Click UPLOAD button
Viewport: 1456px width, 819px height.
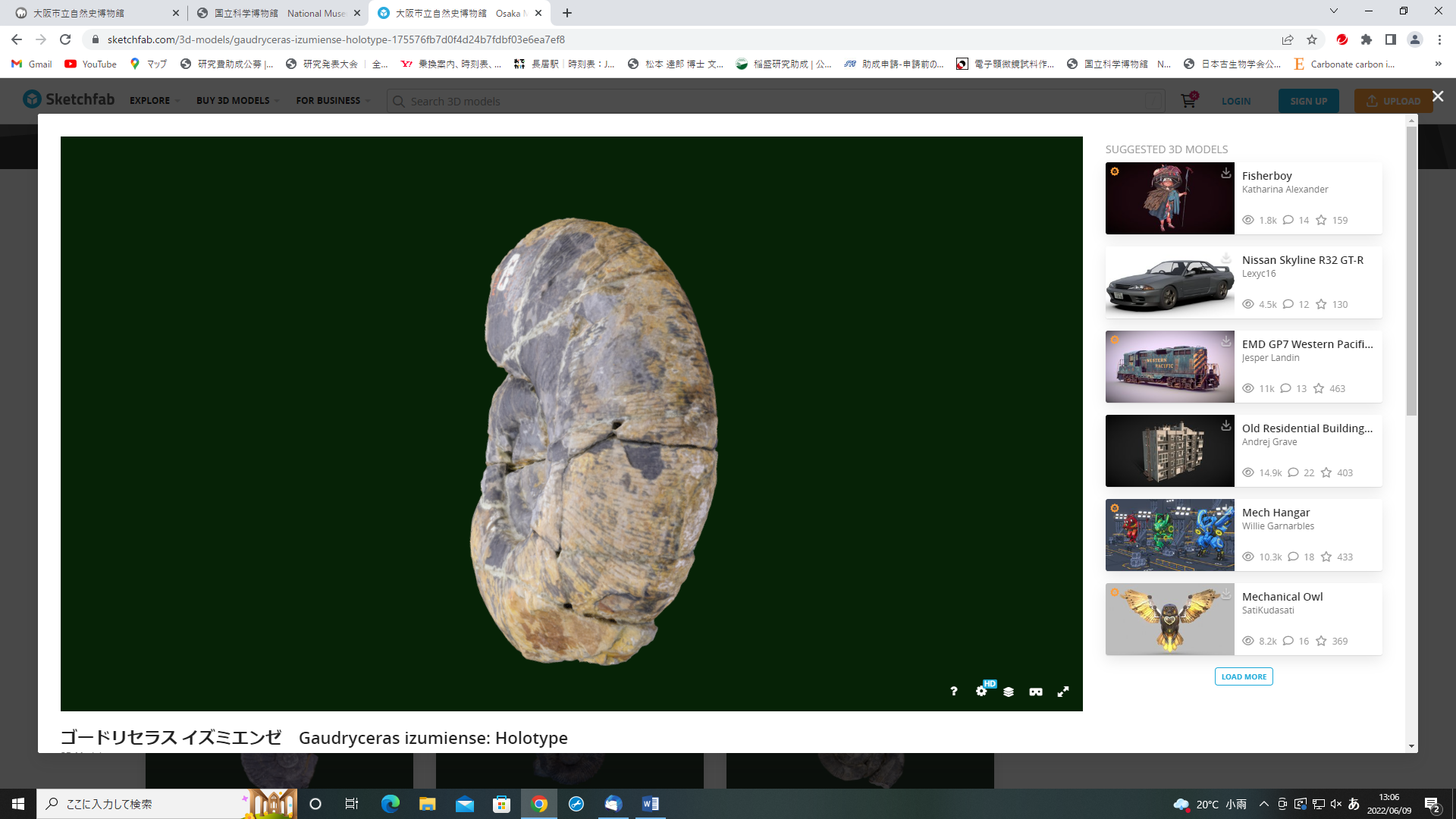[x=1394, y=101]
